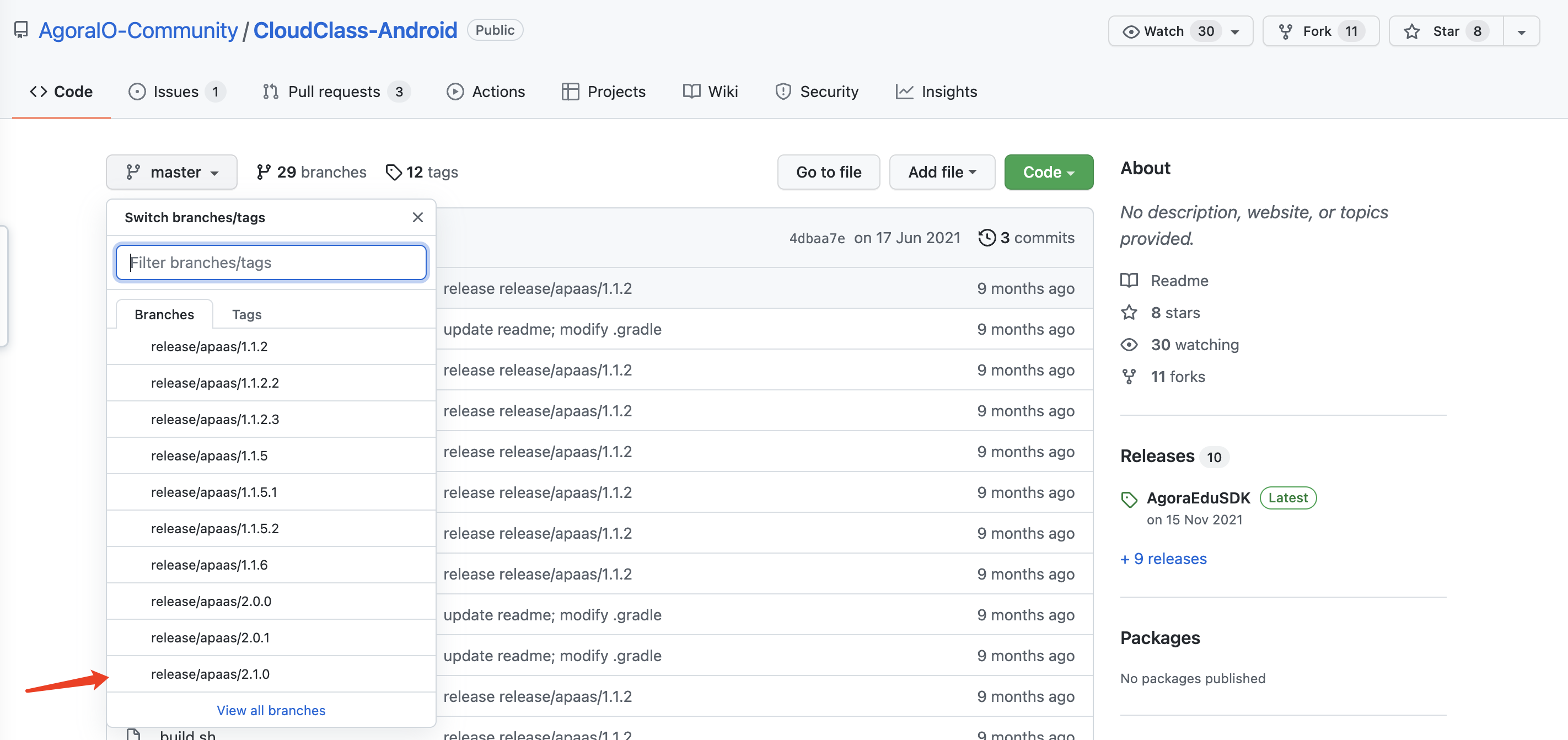Select branch release/apaas/1.1.6

[x=271, y=565]
